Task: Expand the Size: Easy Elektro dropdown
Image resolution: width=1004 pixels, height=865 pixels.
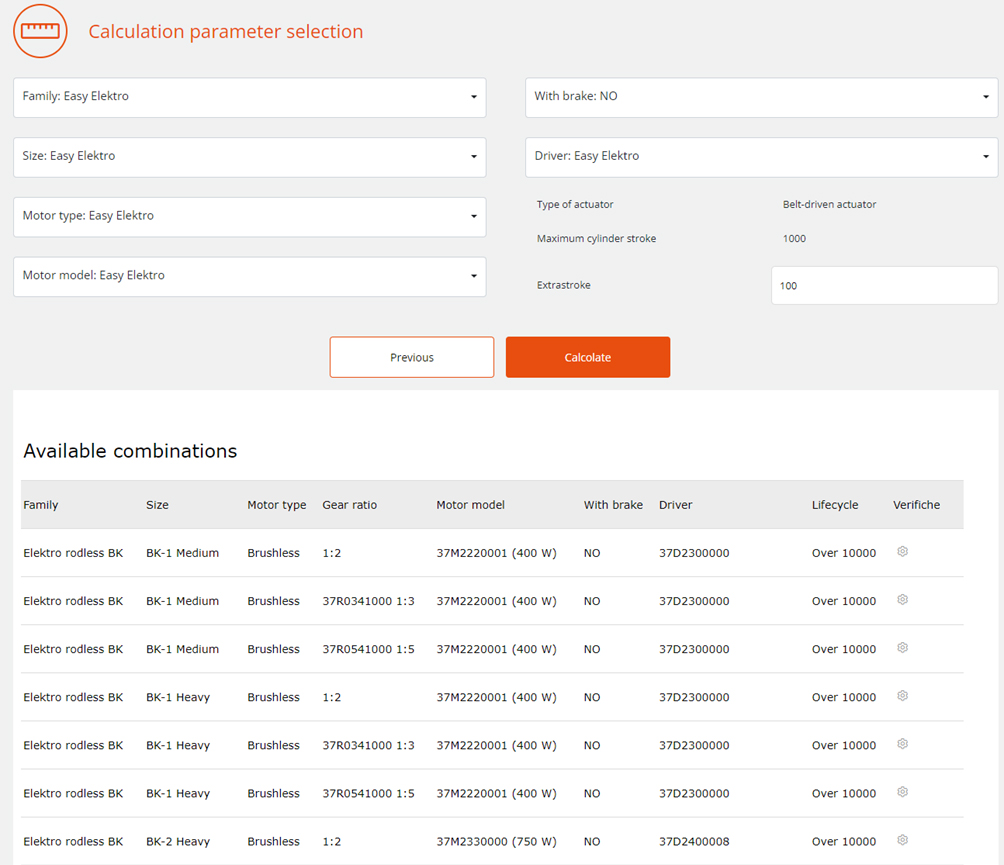Action: pos(249,157)
